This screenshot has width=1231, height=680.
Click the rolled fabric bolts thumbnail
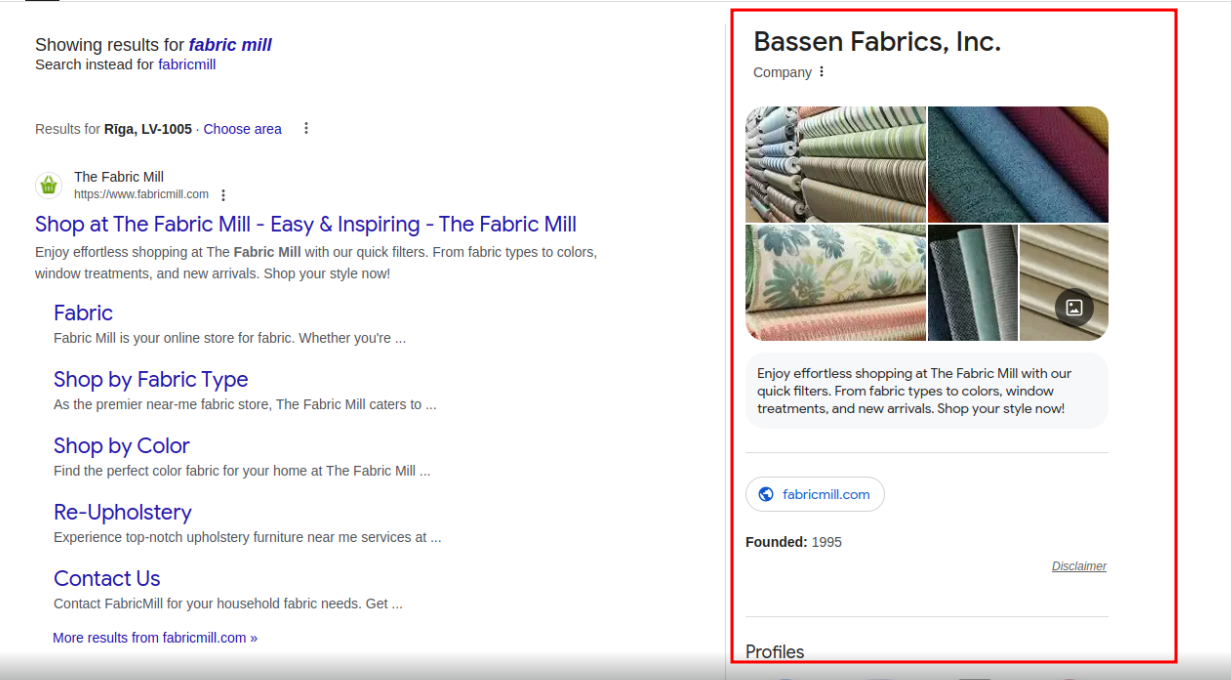836,163
